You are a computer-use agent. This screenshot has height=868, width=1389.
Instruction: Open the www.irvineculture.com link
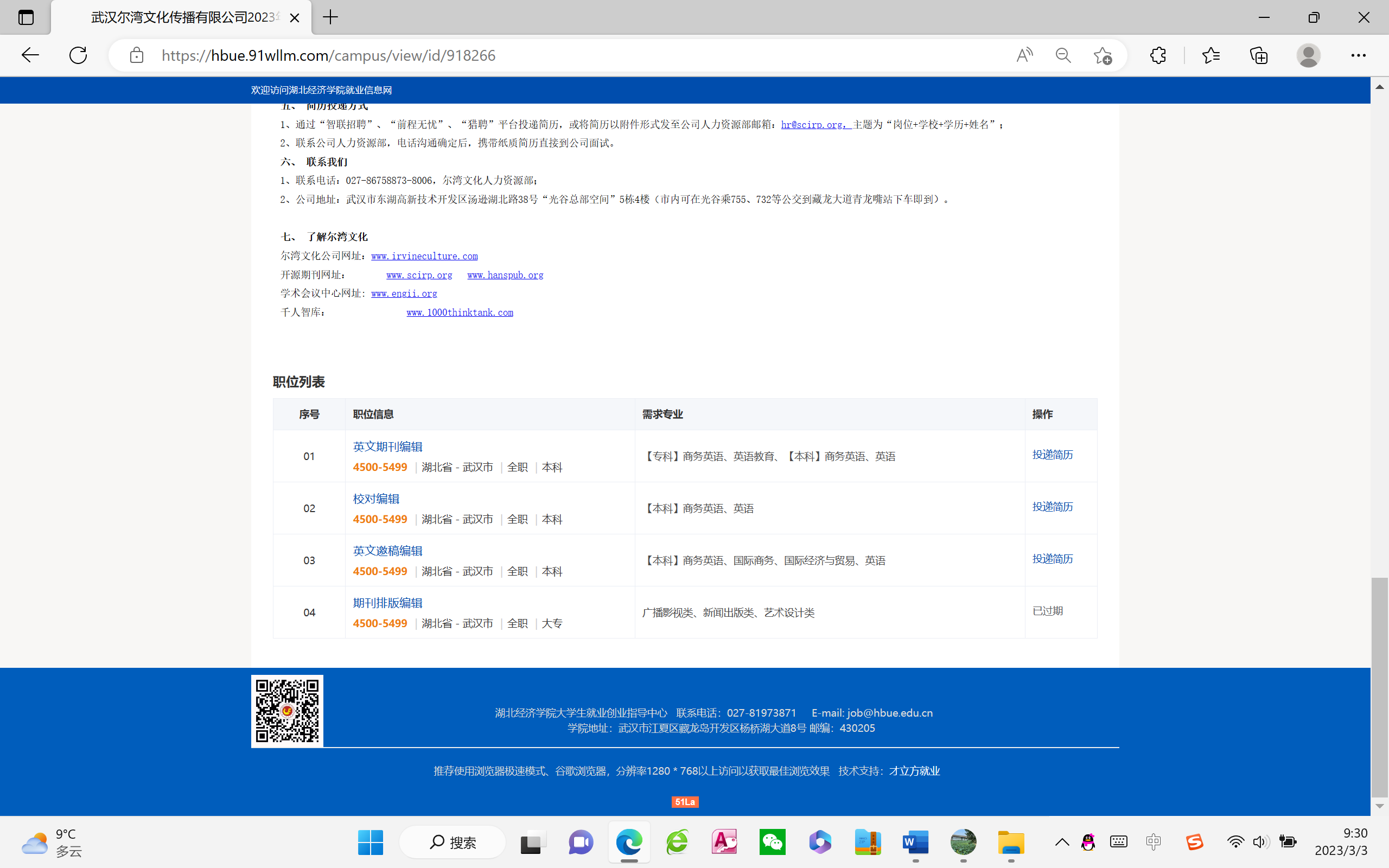pos(424,256)
